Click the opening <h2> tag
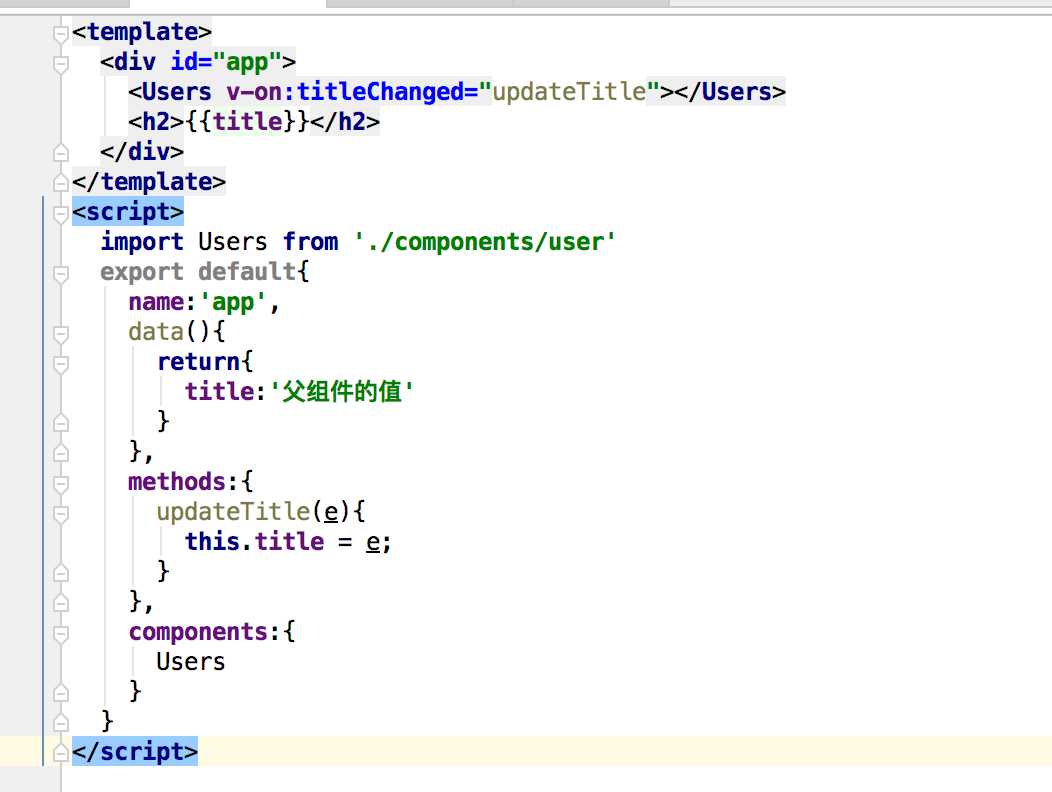1052x792 pixels. coord(156,121)
